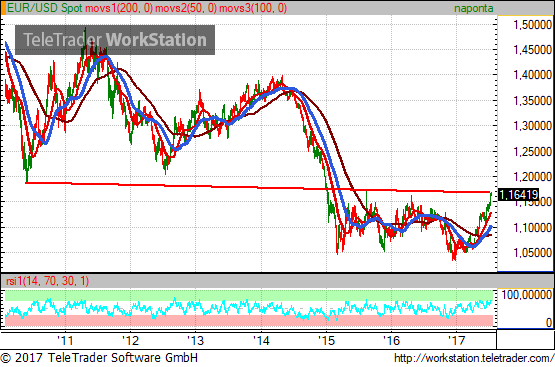Click the '13 year marker on time axis
The width and height of the screenshot is (555, 367).
[196, 341]
